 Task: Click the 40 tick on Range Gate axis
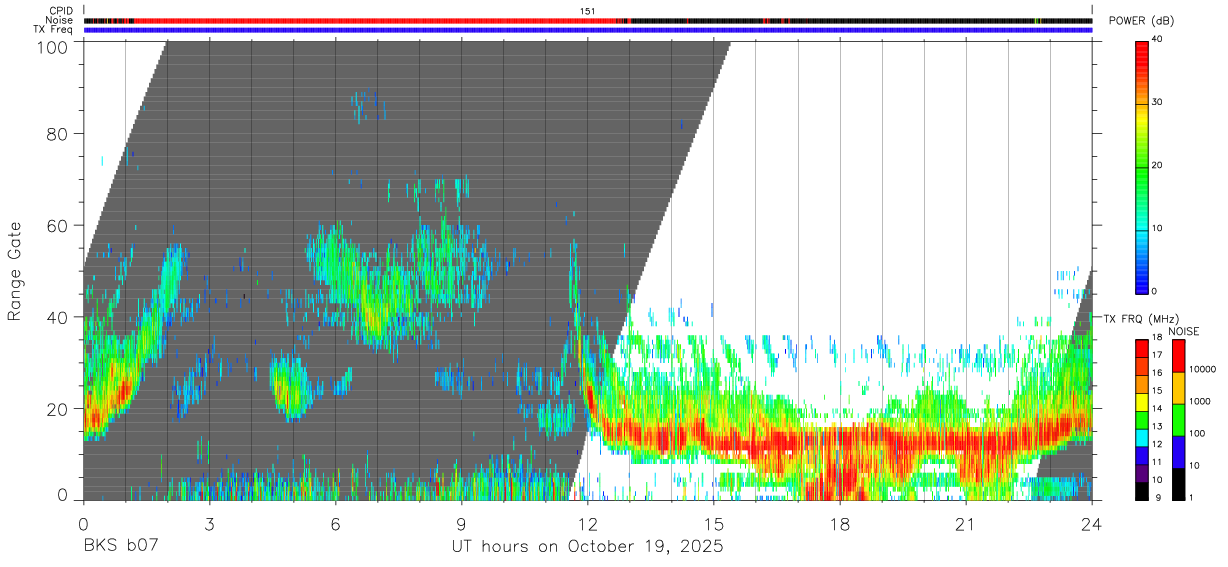tap(56, 318)
